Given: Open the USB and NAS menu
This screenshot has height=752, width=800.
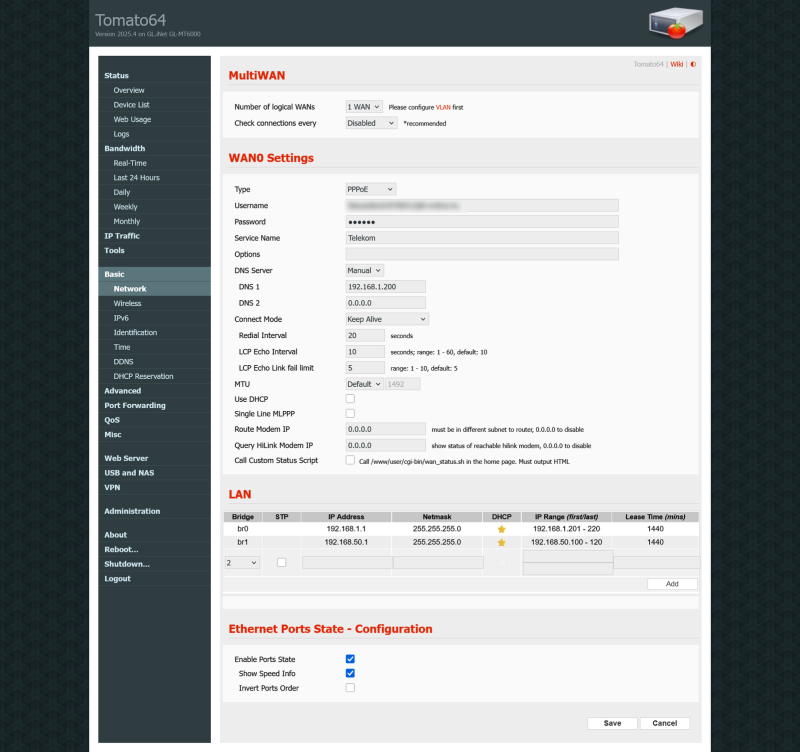Looking at the screenshot, I should (129, 473).
